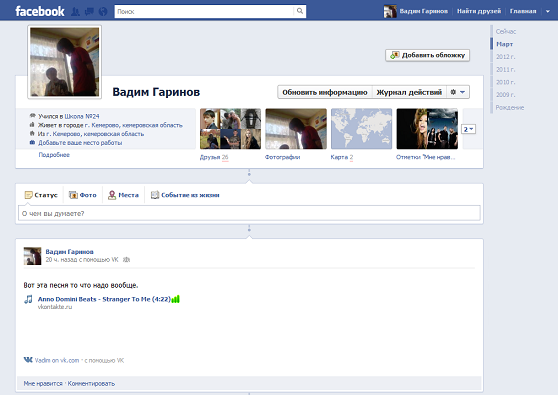
Task: Open hometown Кемерово link
Action: coord(95,134)
